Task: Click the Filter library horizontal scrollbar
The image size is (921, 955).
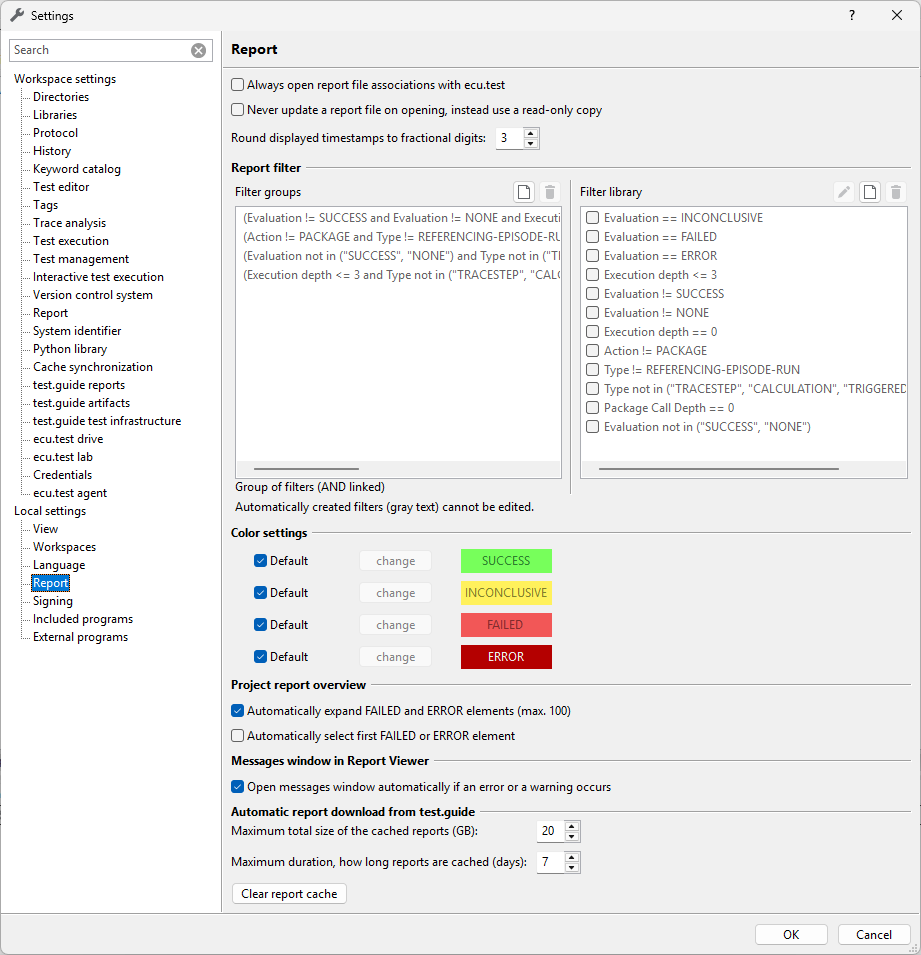Action: pos(719,468)
